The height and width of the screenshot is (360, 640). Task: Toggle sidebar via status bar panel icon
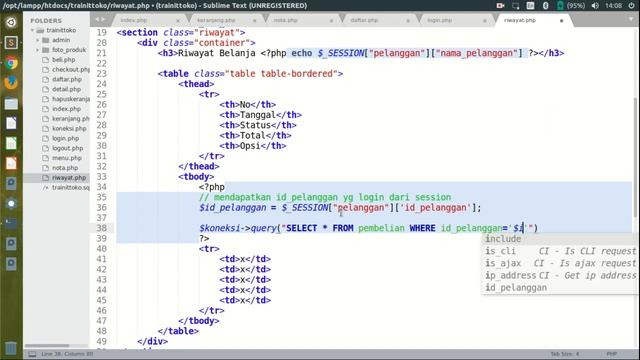(x=32, y=354)
